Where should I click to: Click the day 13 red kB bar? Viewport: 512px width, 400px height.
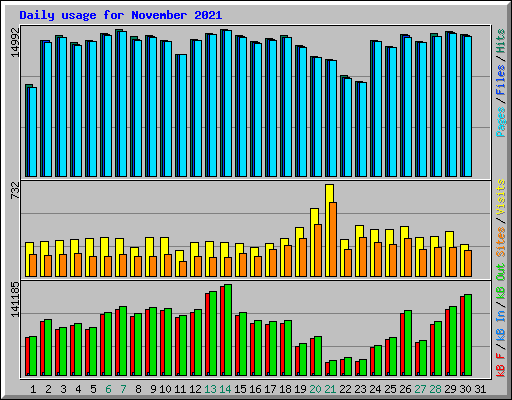[x=207, y=334]
